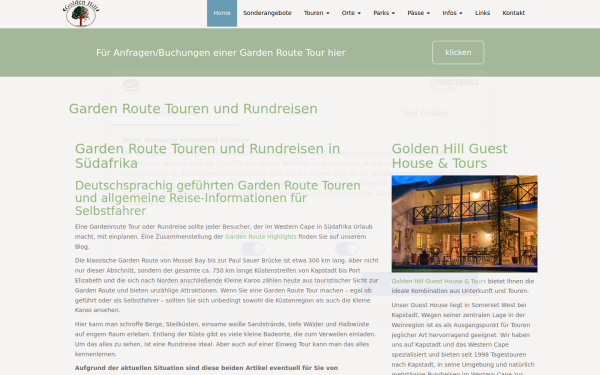The image size is (600, 375).
Task: Toggle the Notwendig cookie switch
Action: [159, 249]
